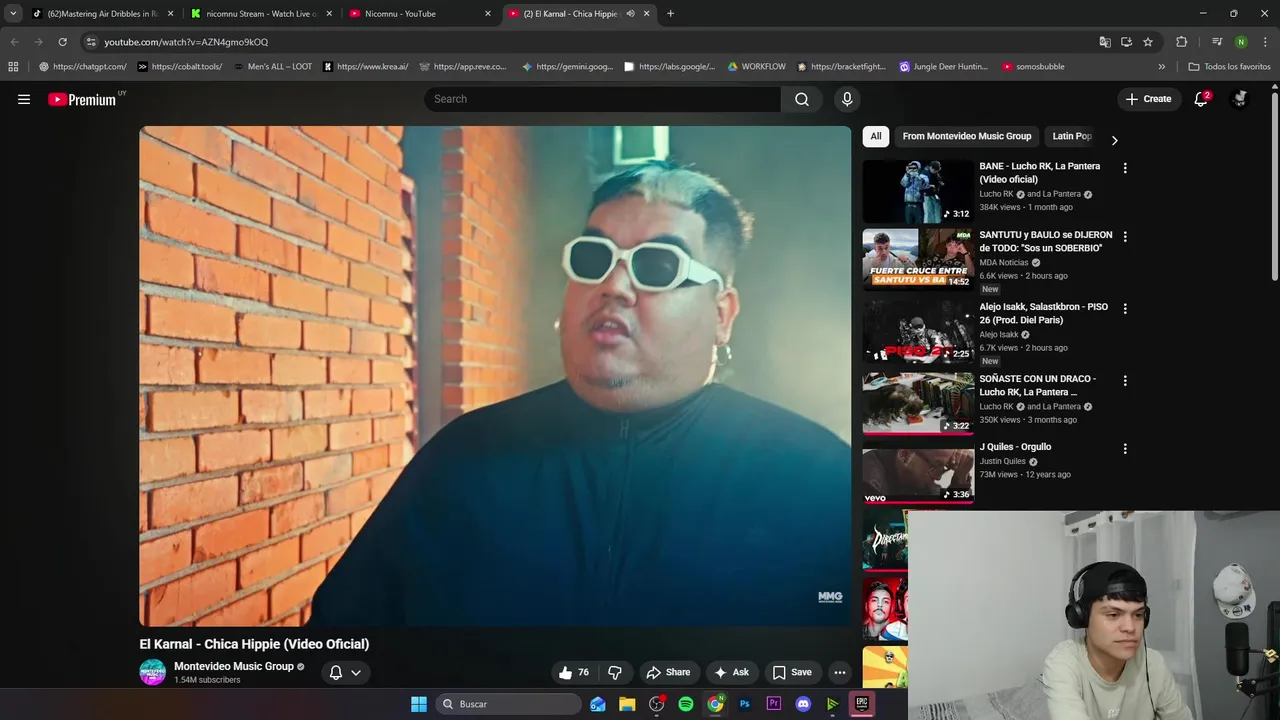Open Todos los favoritos folder

pos(1229,67)
